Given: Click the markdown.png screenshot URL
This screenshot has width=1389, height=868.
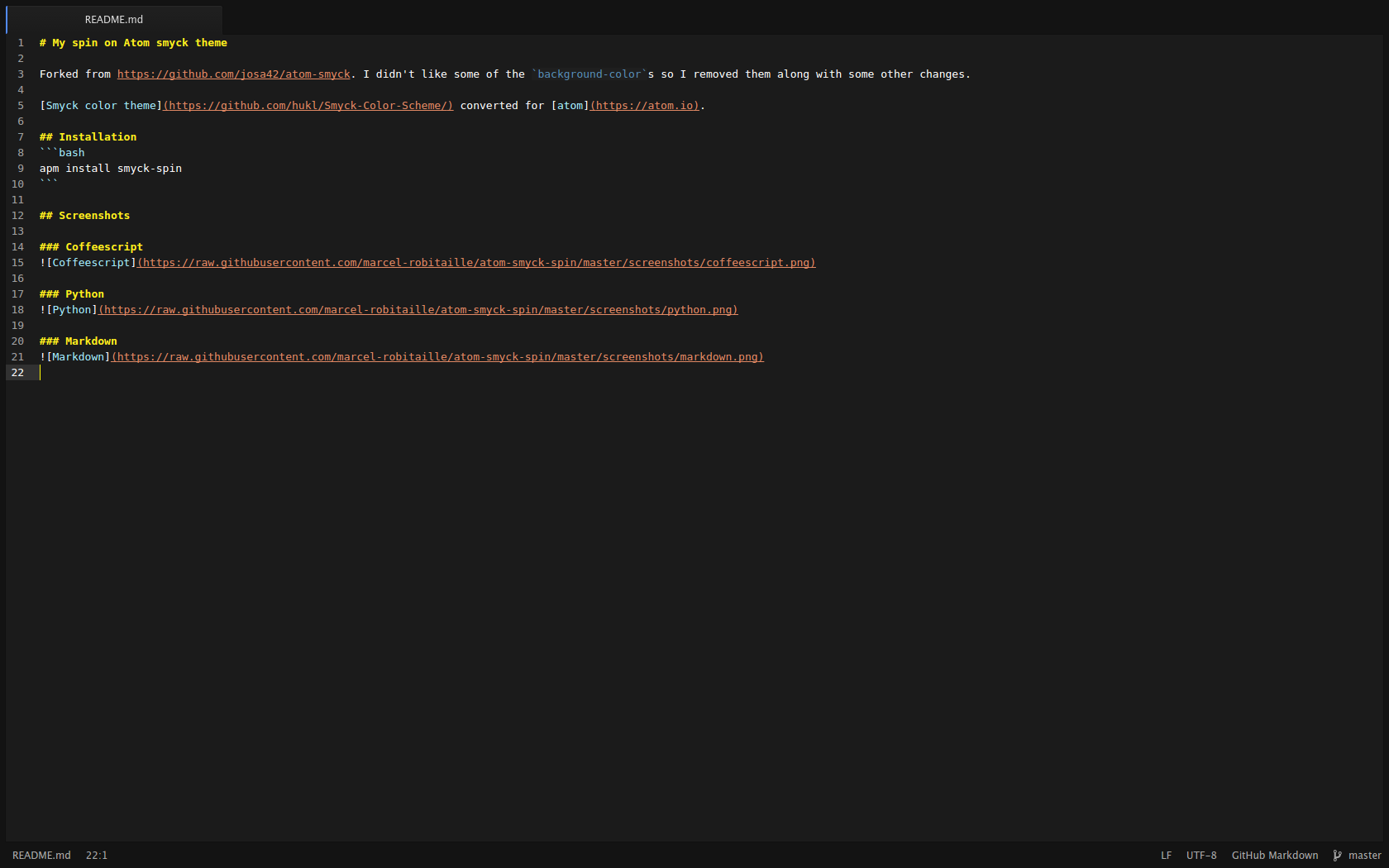Looking at the screenshot, I should click(x=437, y=357).
